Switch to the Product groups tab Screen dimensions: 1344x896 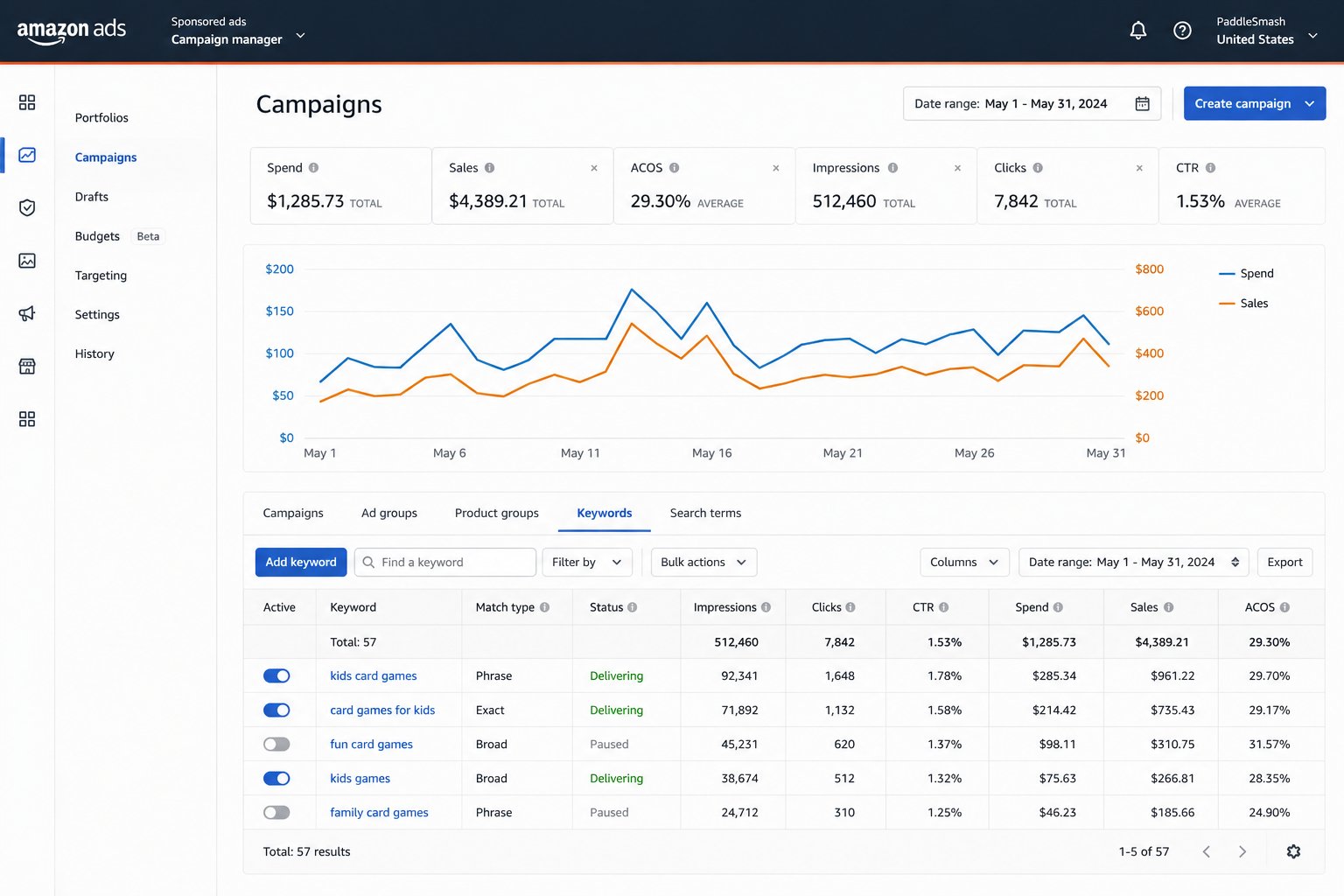(x=497, y=513)
